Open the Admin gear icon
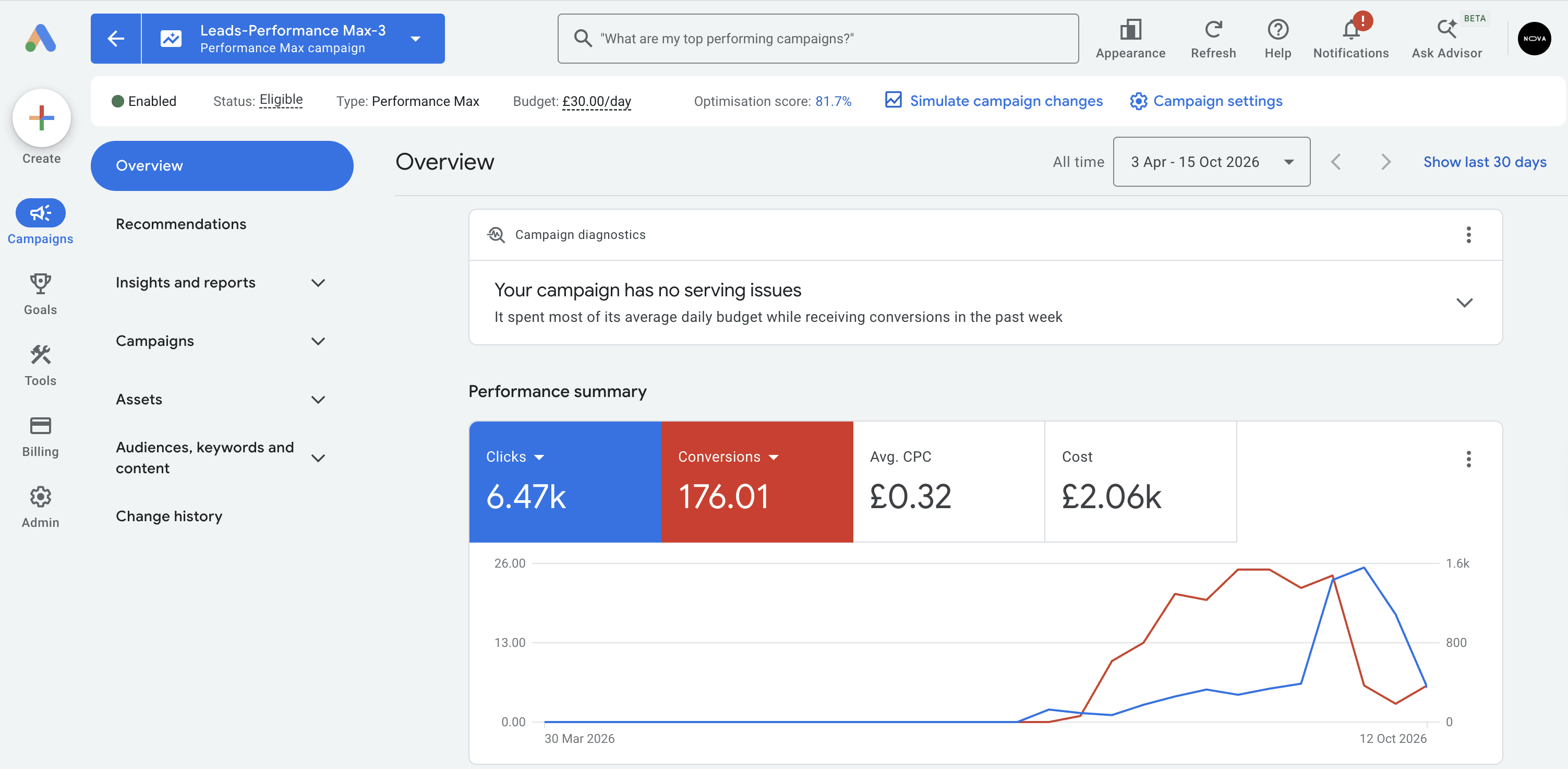 [40, 497]
